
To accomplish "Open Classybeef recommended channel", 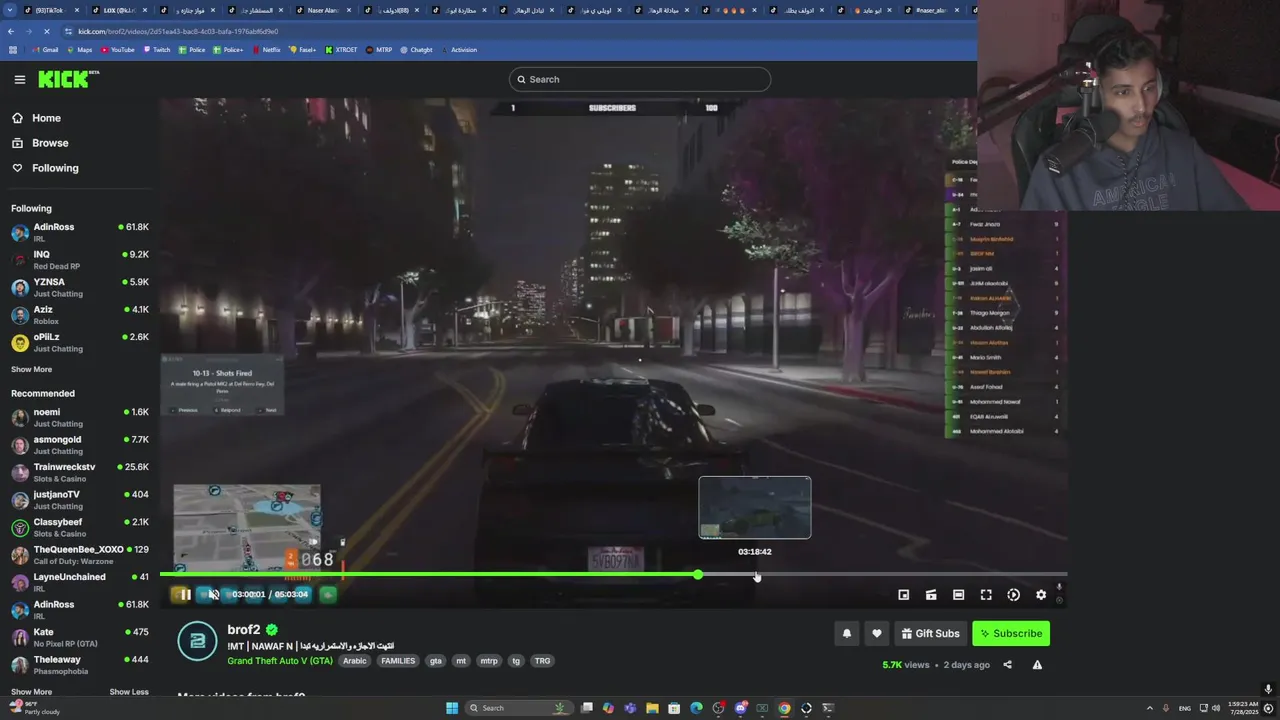I will (x=80, y=527).
